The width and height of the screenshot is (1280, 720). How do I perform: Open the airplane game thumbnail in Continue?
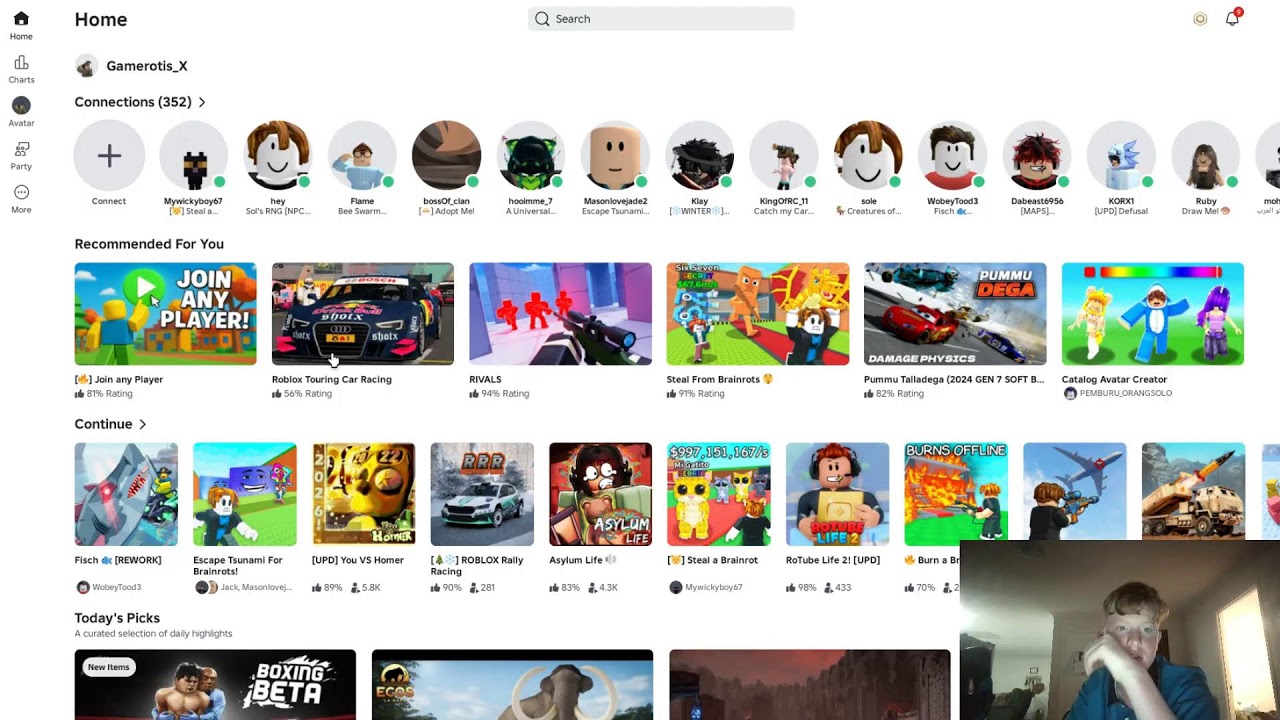click(x=1075, y=493)
